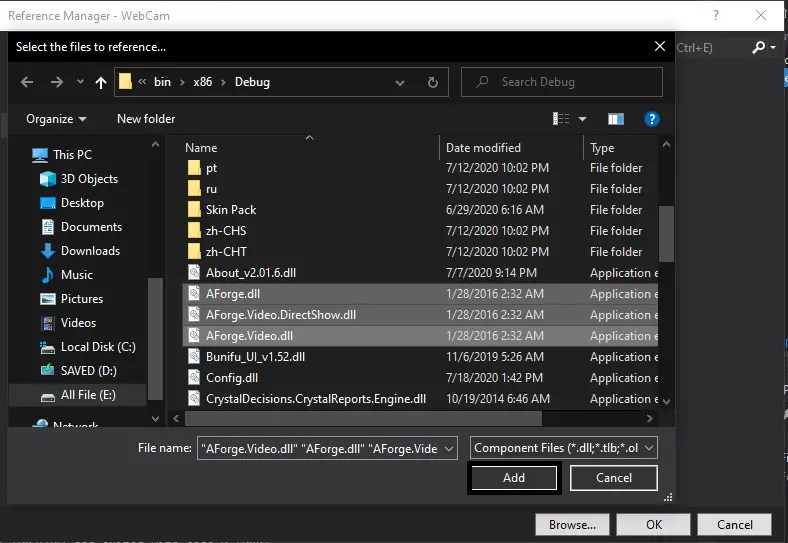Open Local Disk (C:) drive
The image size is (788, 543).
pyautogui.click(x=87, y=347)
